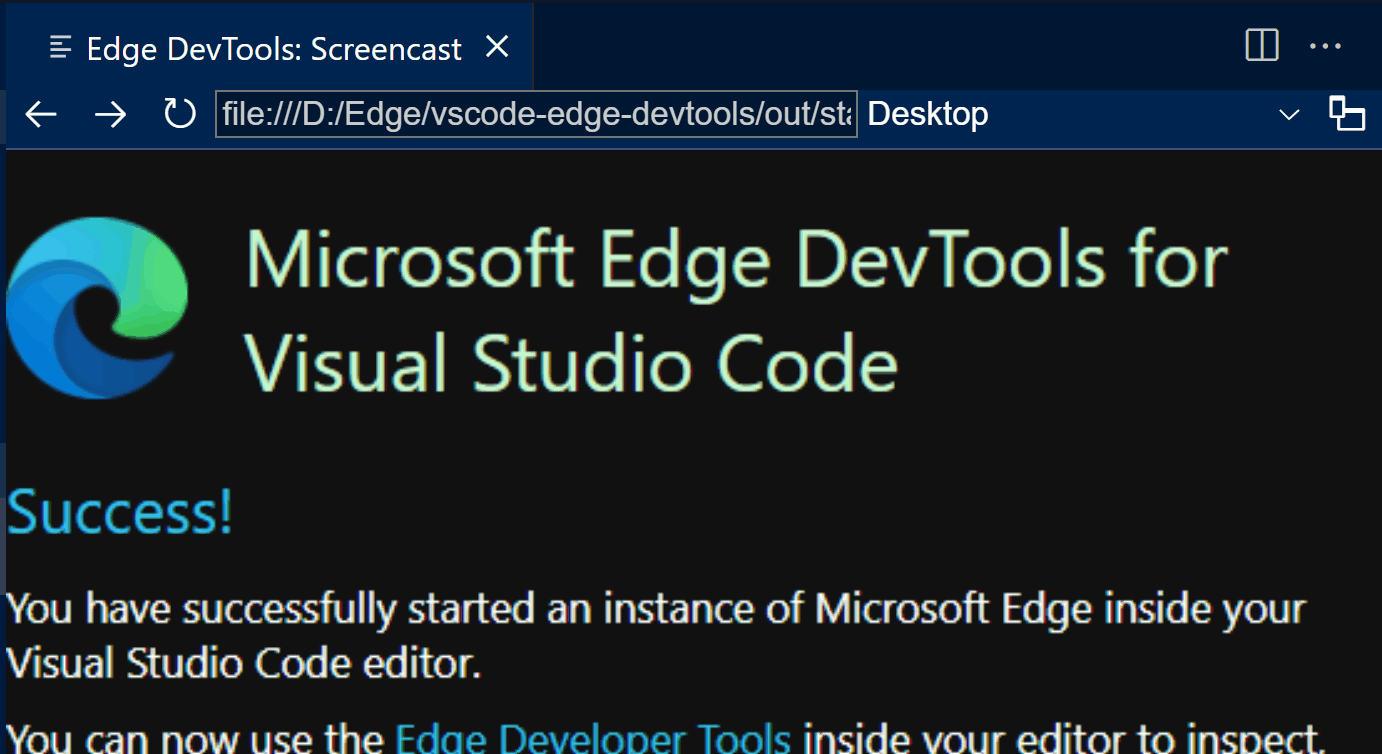Image resolution: width=1382 pixels, height=754 pixels.
Task: Reload the screencast page
Action: coord(179,114)
